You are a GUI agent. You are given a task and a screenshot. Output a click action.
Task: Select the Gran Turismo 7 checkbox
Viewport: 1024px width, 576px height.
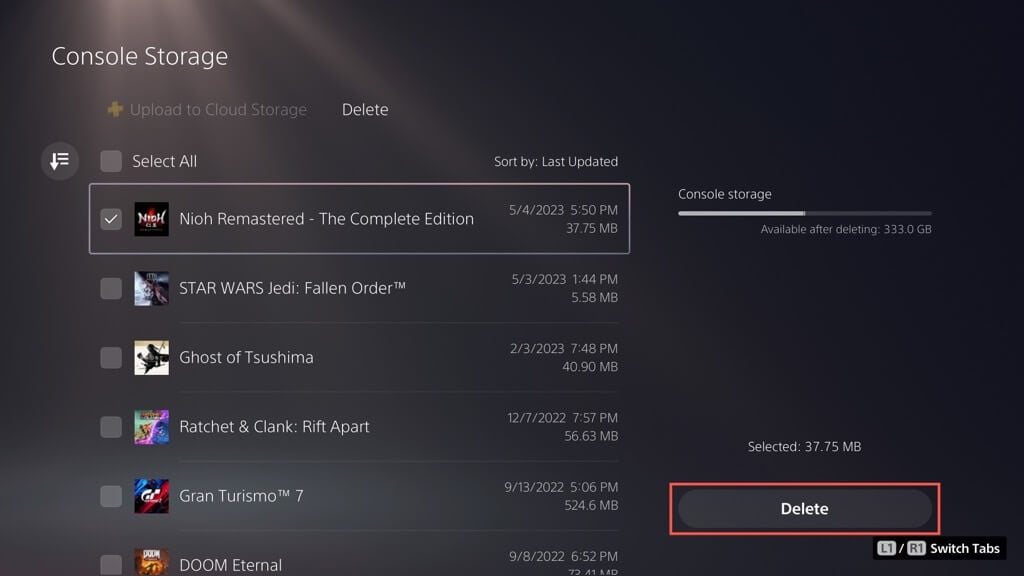(x=111, y=496)
